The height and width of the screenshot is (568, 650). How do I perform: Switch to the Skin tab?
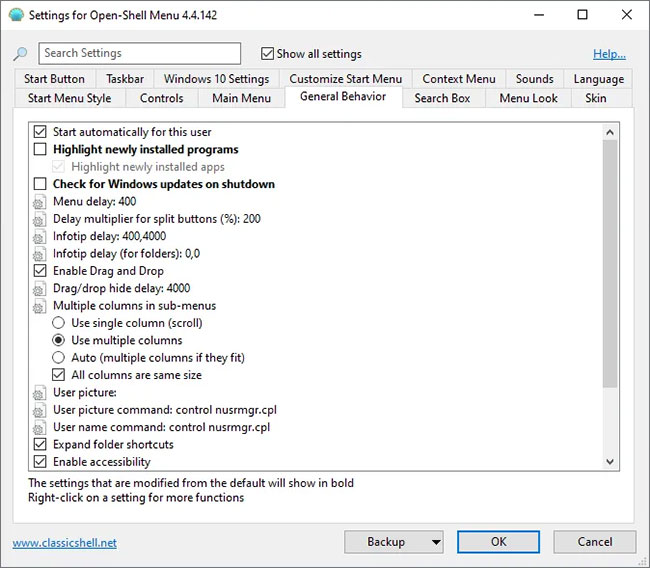[x=595, y=98]
